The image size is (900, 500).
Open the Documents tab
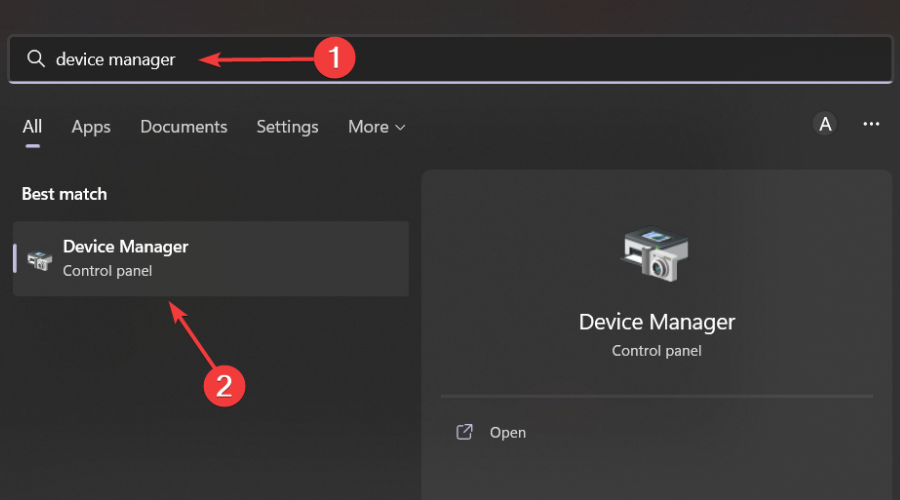pyautogui.click(x=184, y=127)
